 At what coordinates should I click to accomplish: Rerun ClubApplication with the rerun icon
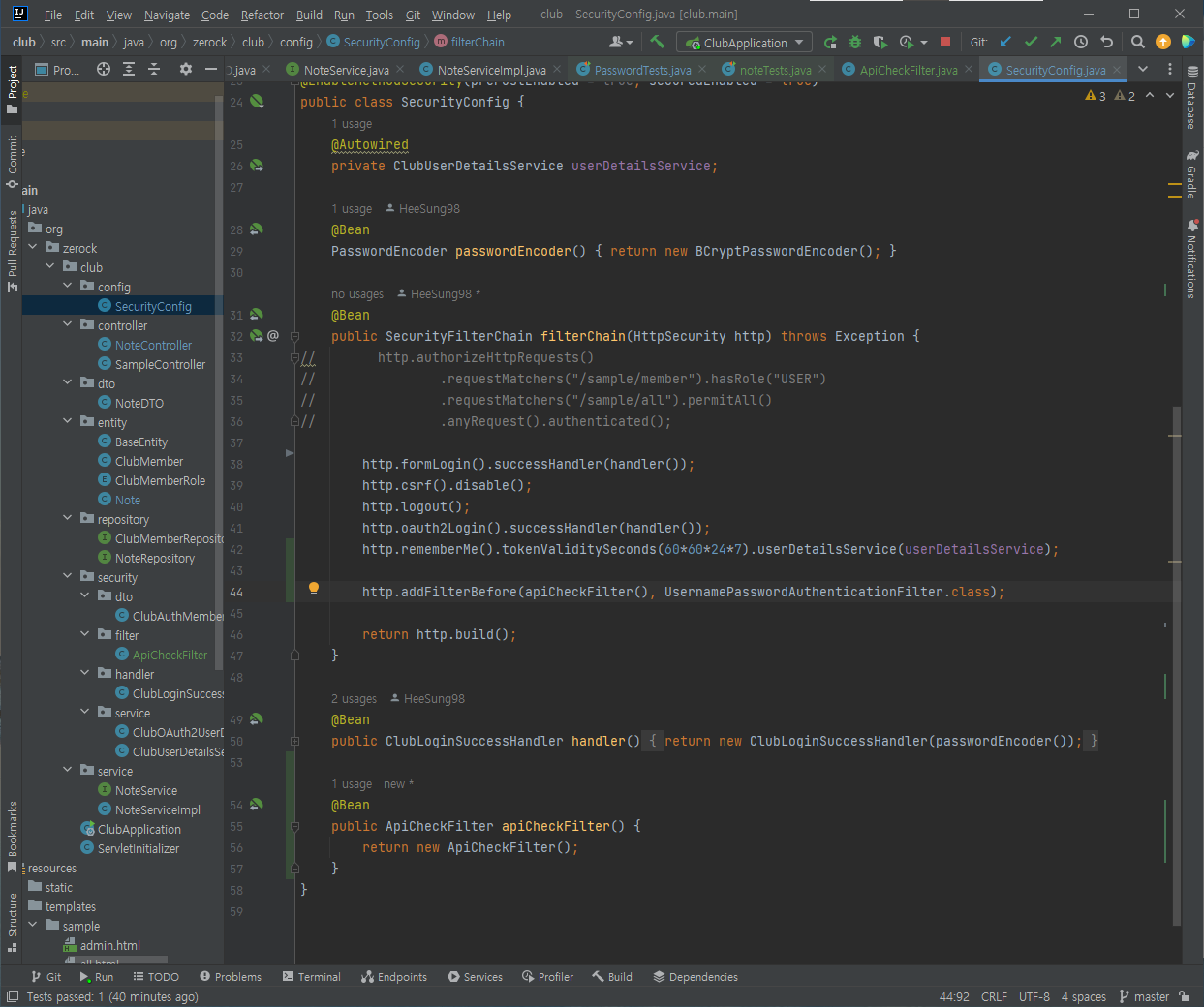[830, 42]
